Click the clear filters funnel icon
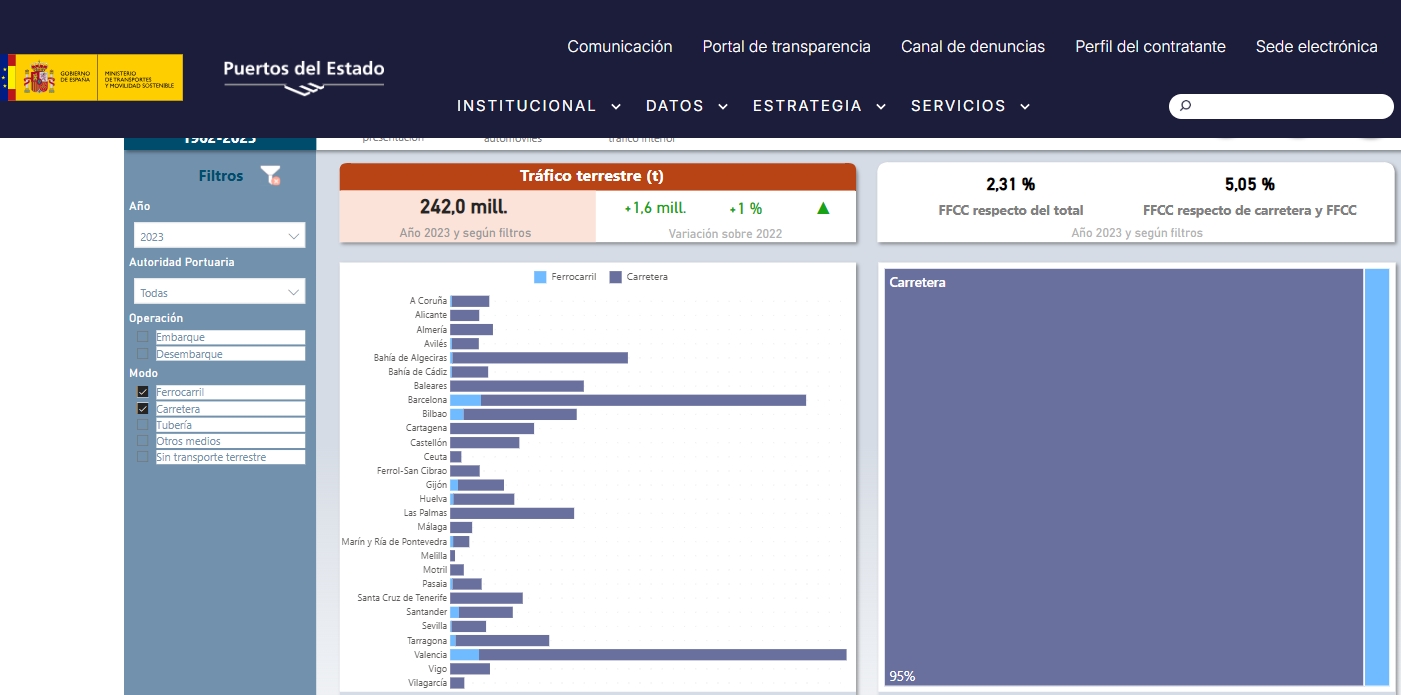Image resolution: width=1401 pixels, height=695 pixels. tap(270, 176)
